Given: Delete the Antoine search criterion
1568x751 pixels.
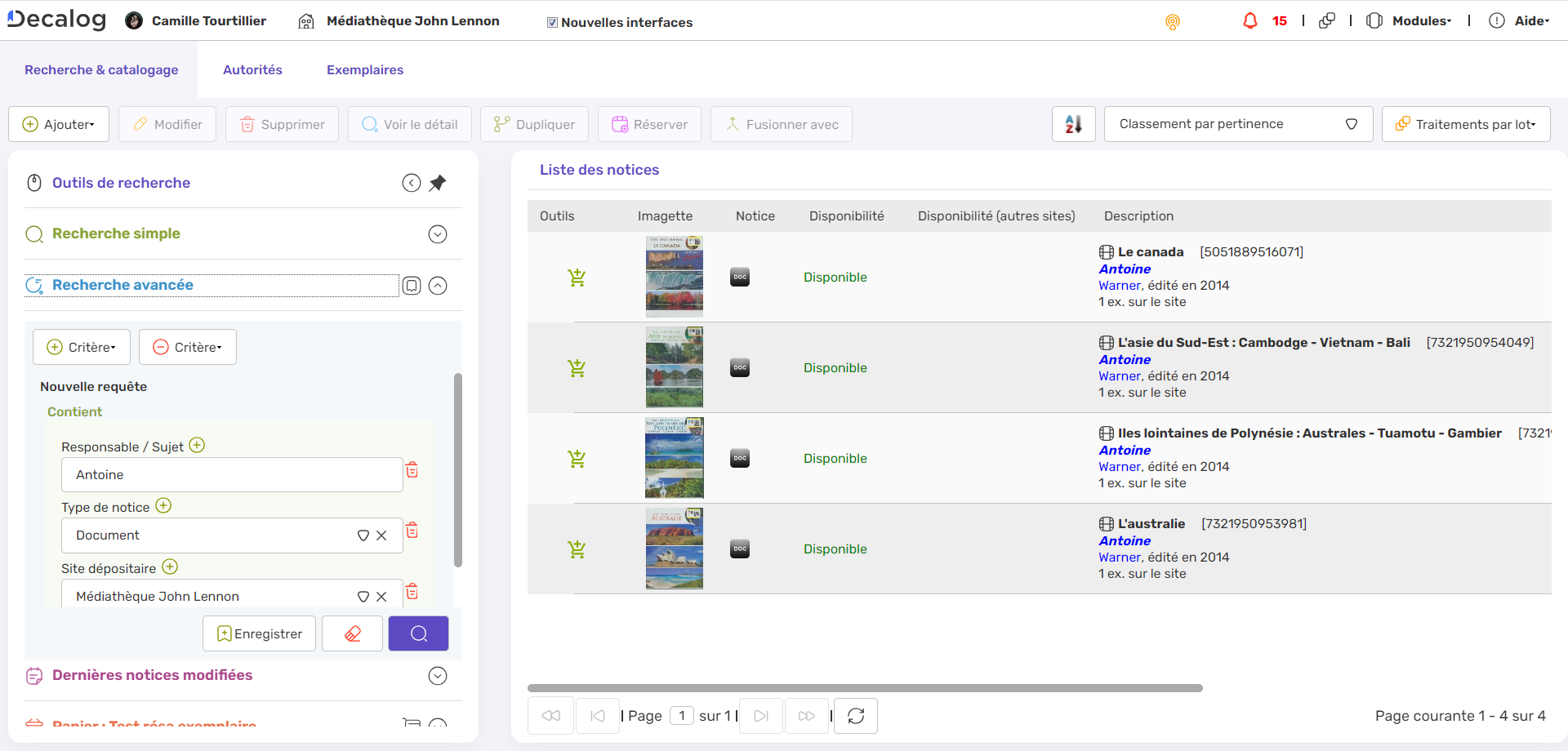Looking at the screenshot, I should tap(412, 470).
